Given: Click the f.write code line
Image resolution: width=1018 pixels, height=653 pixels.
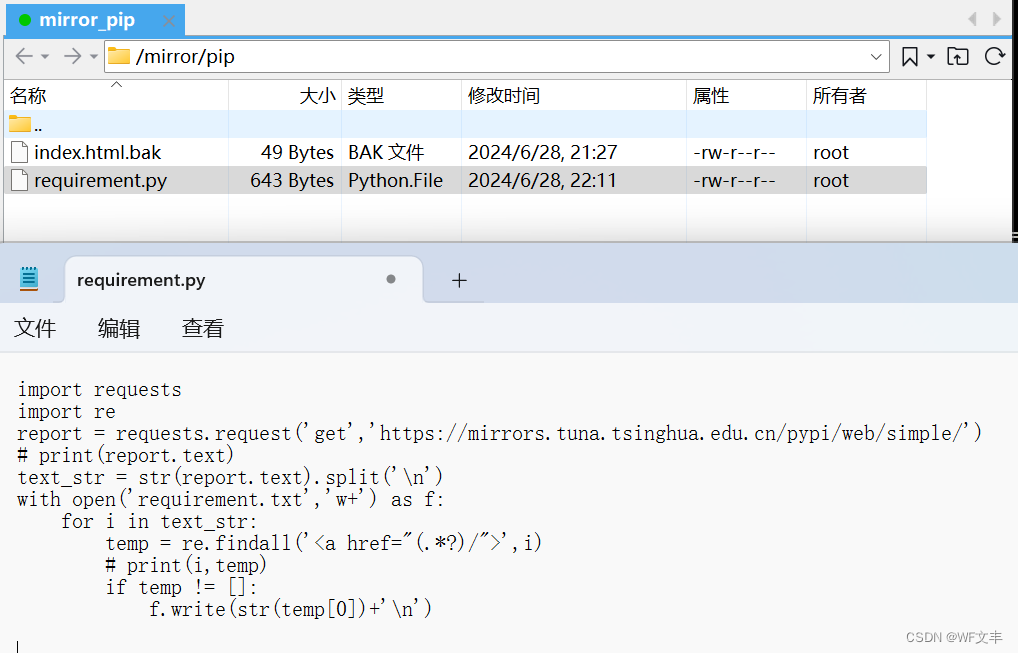Looking at the screenshot, I should (290, 610).
